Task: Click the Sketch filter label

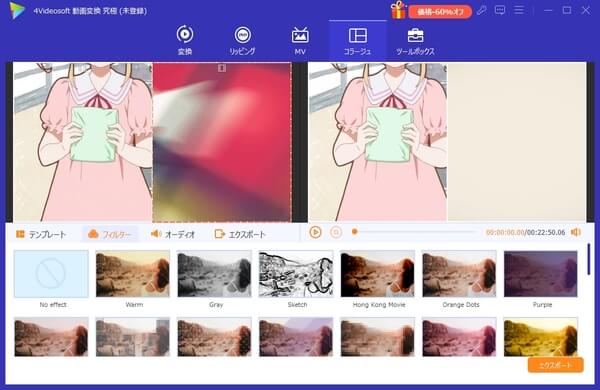Action: (297, 305)
